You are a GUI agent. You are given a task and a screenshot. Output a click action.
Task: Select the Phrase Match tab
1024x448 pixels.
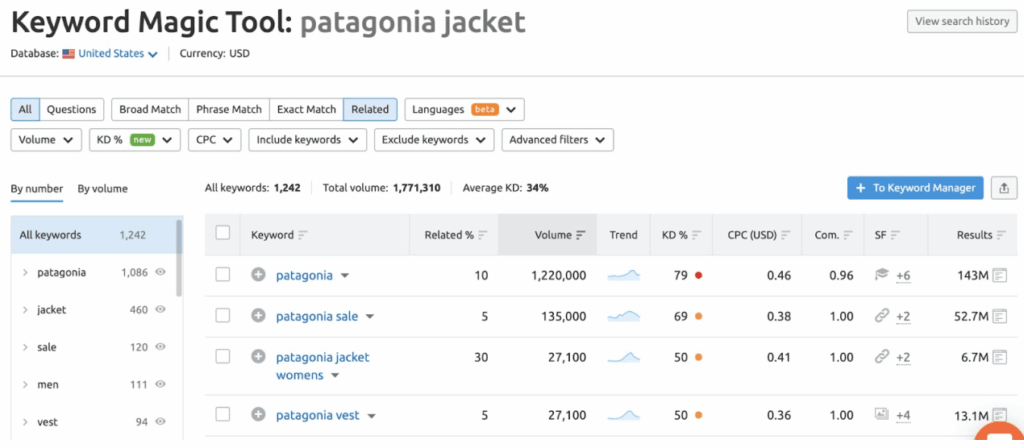[229, 109]
